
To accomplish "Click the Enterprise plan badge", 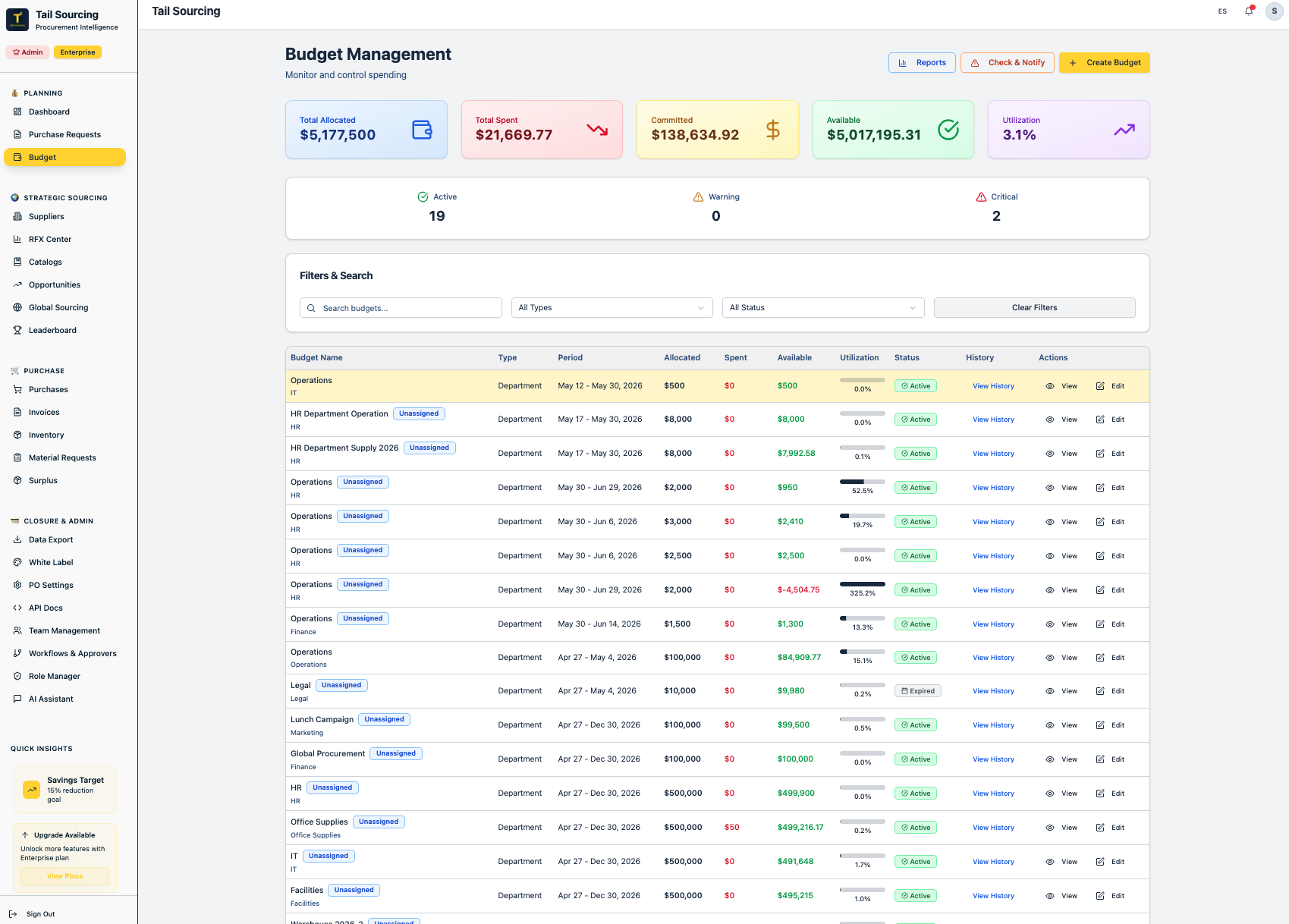I will (77, 52).
